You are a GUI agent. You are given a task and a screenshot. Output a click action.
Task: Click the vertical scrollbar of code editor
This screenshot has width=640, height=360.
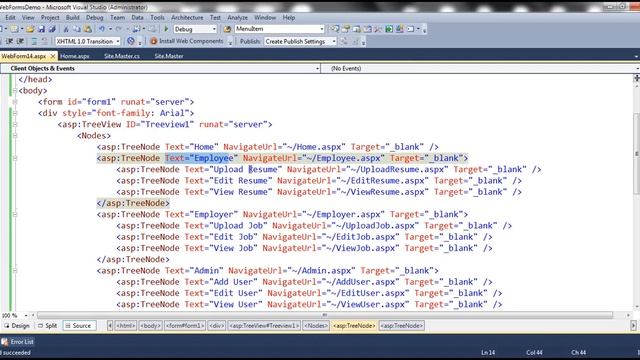(x=636, y=153)
